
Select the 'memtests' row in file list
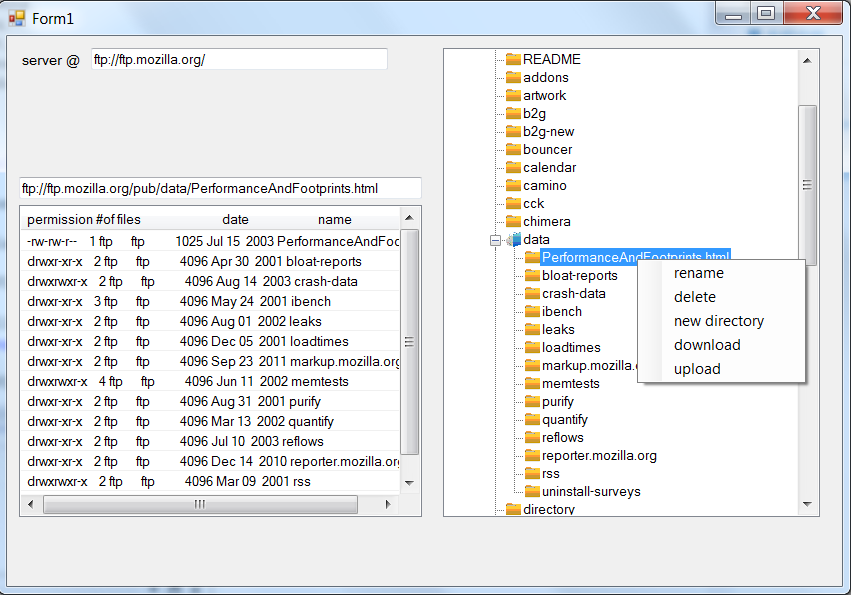pyautogui.click(x=211, y=382)
